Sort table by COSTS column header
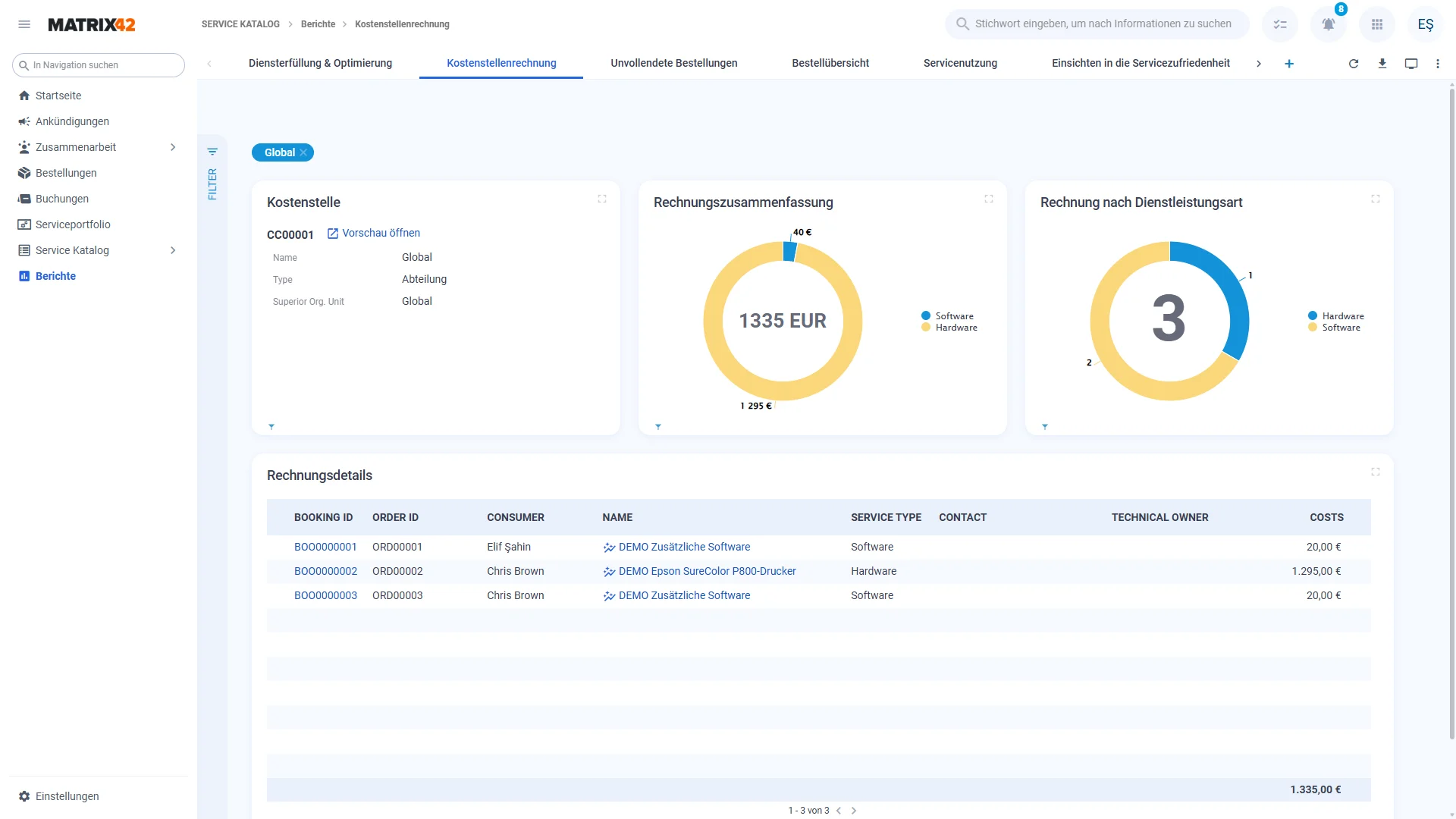 pyautogui.click(x=1326, y=517)
